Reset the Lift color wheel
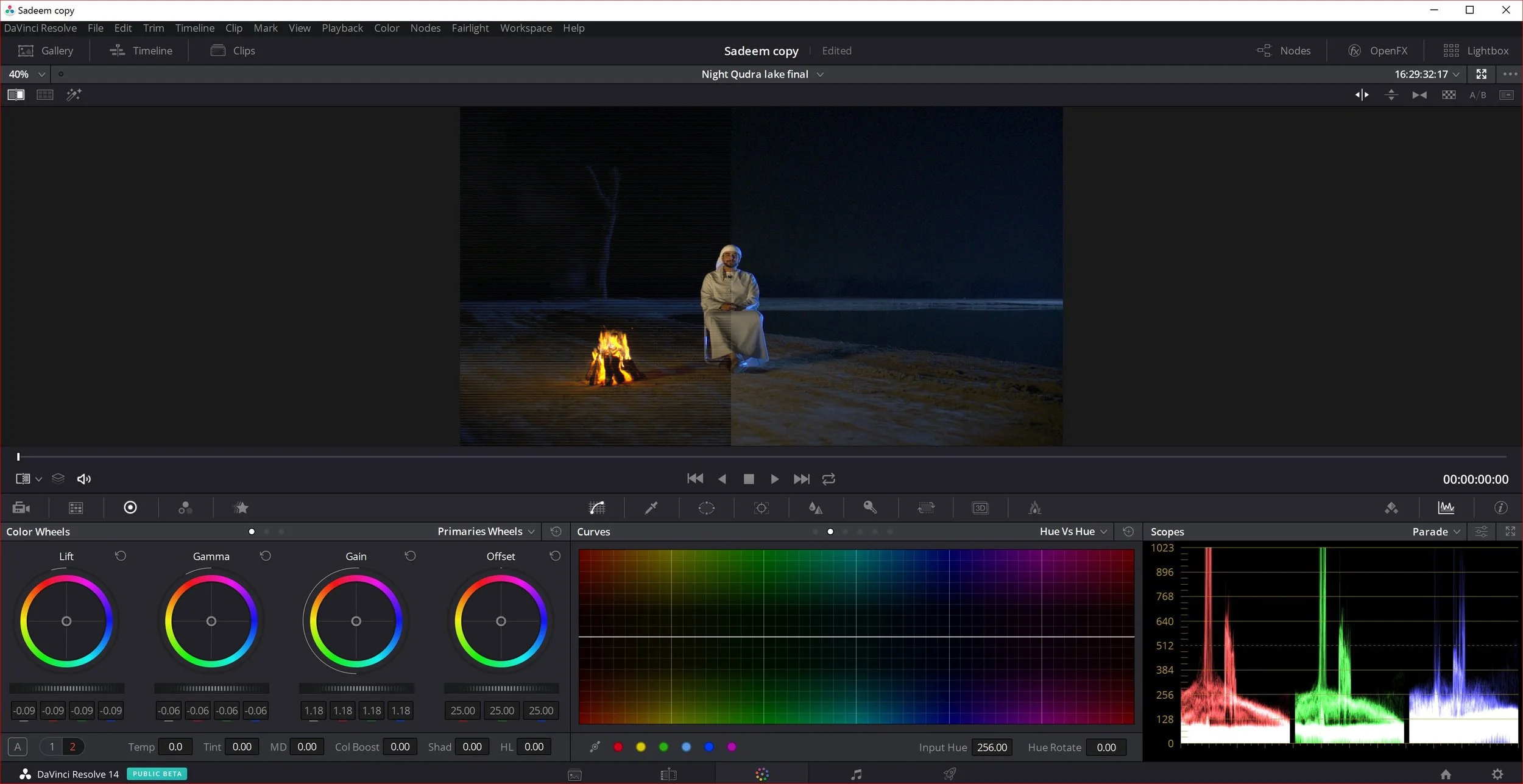The width and height of the screenshot is (1523, 784). (120, 556)
